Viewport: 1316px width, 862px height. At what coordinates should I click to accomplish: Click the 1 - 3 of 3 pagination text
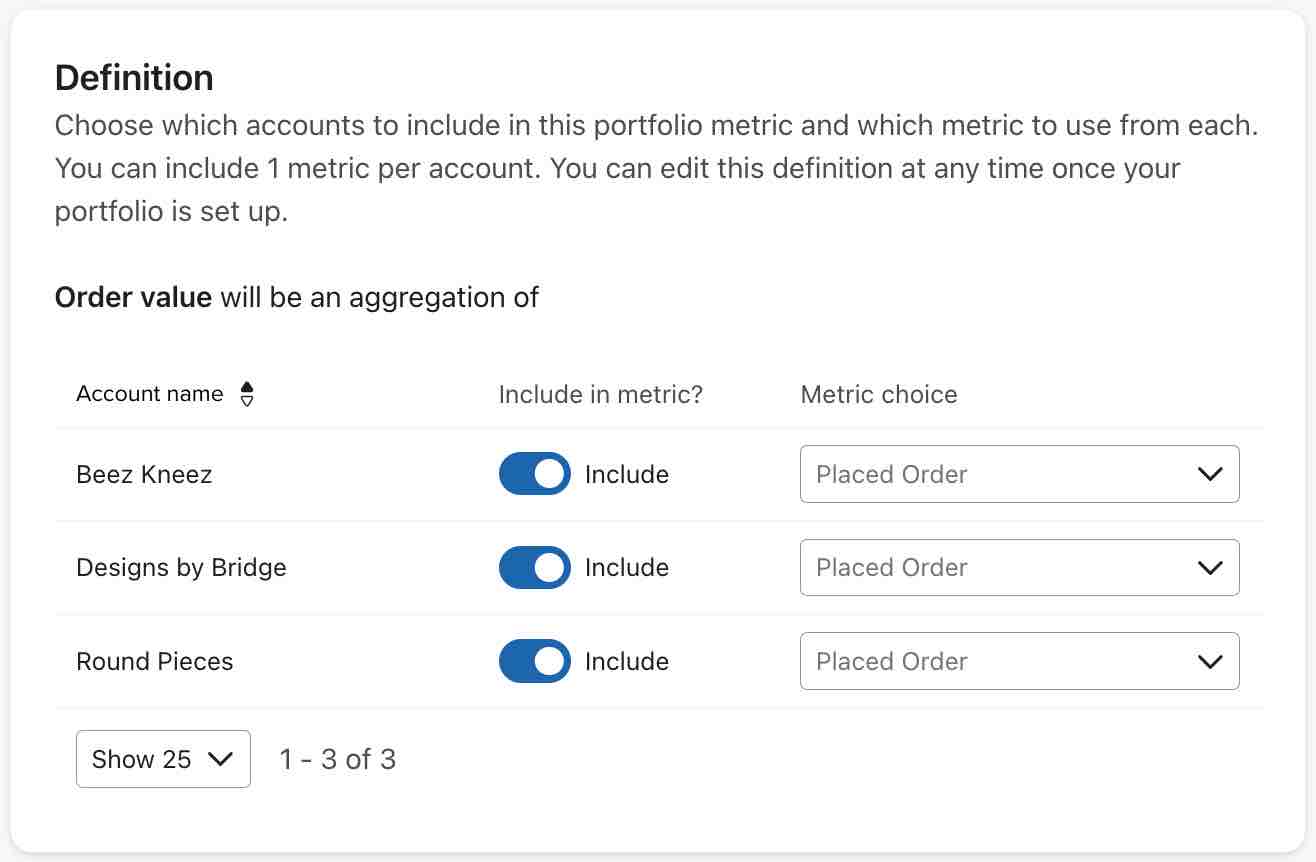pos(337,759)
